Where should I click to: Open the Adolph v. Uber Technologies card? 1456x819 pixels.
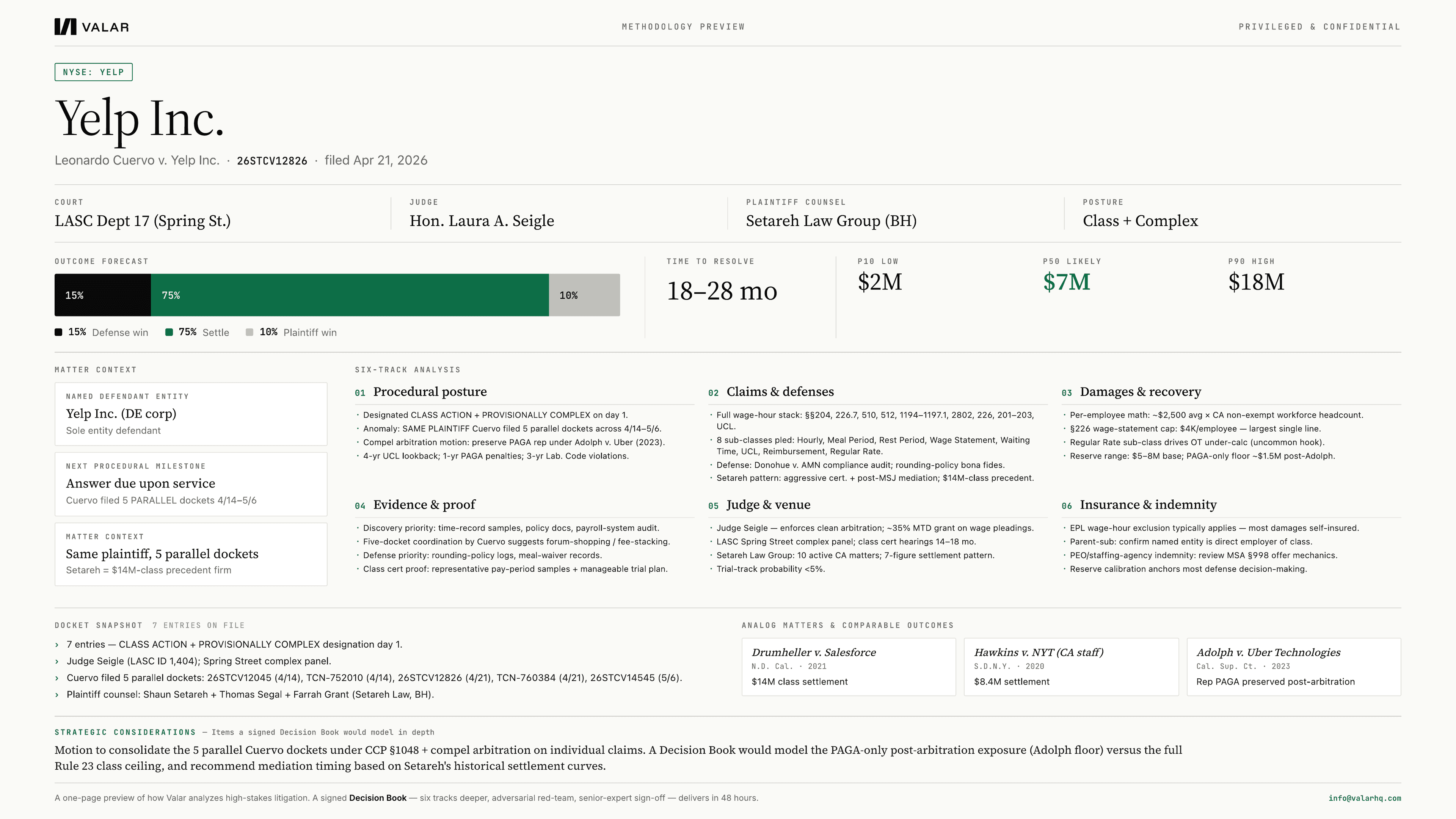click(1294, 667)
